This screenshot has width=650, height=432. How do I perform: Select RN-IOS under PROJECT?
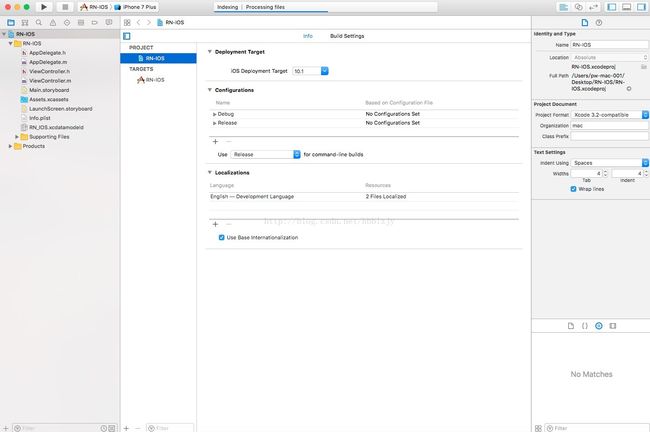click(158, 58)
